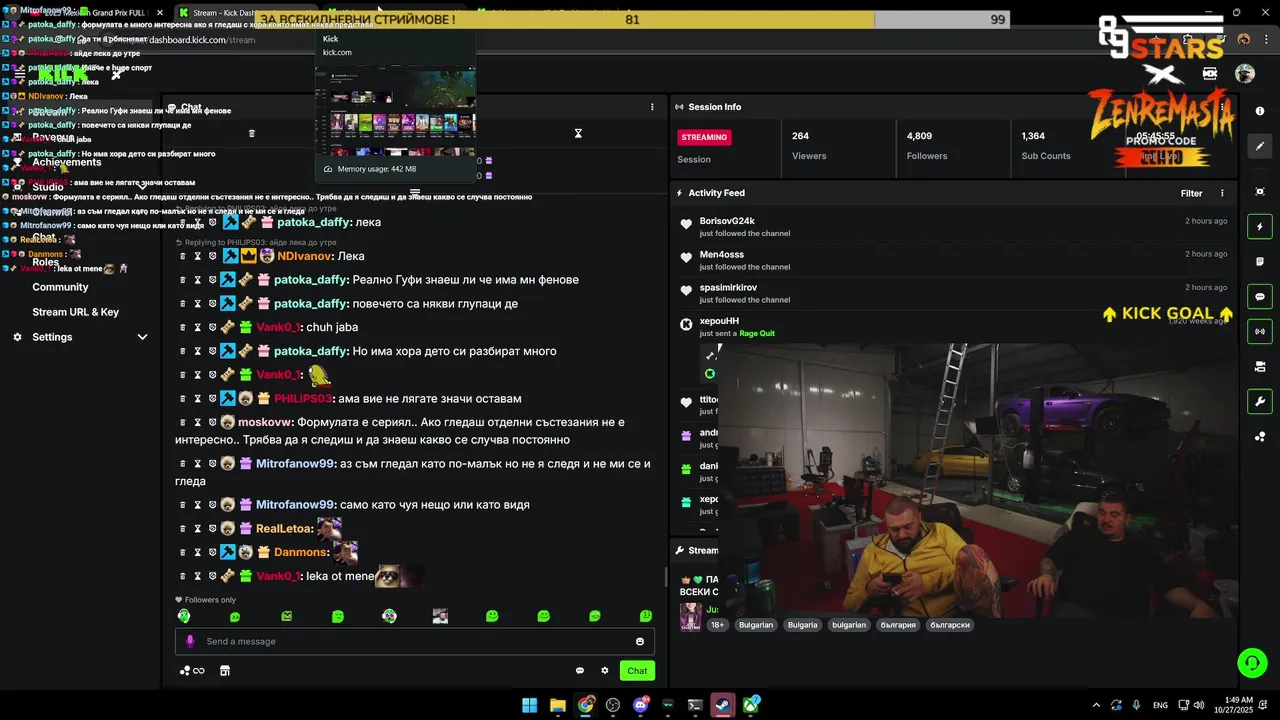Open the Windows Start menu

pos(529,705)
